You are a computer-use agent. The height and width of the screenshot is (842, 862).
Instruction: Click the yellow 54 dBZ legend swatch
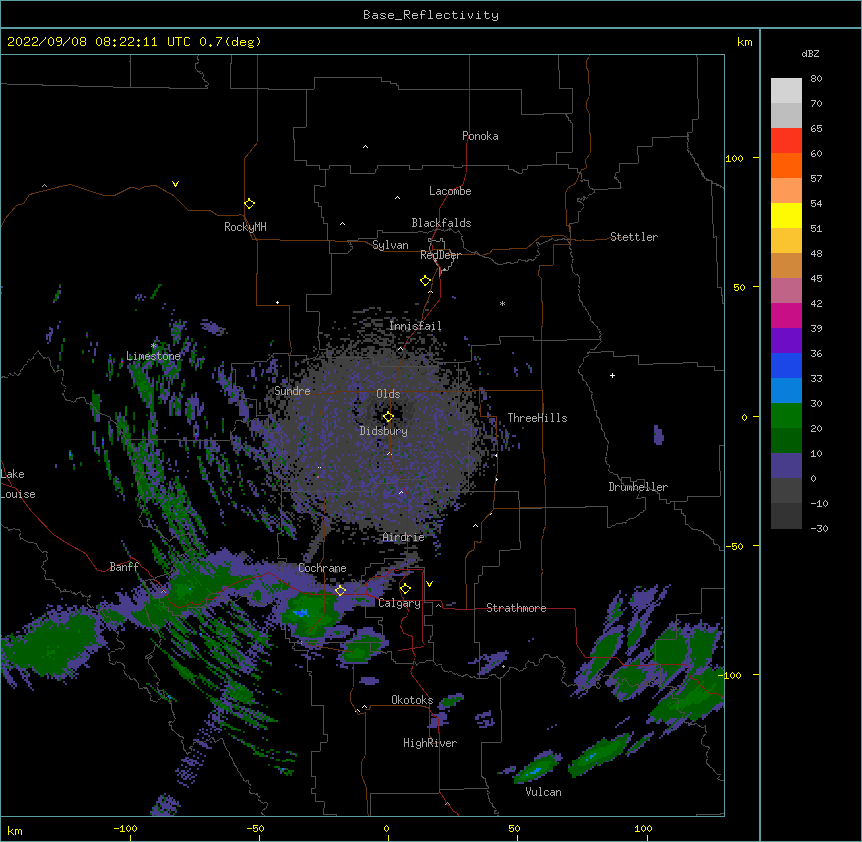coord(786,215)
